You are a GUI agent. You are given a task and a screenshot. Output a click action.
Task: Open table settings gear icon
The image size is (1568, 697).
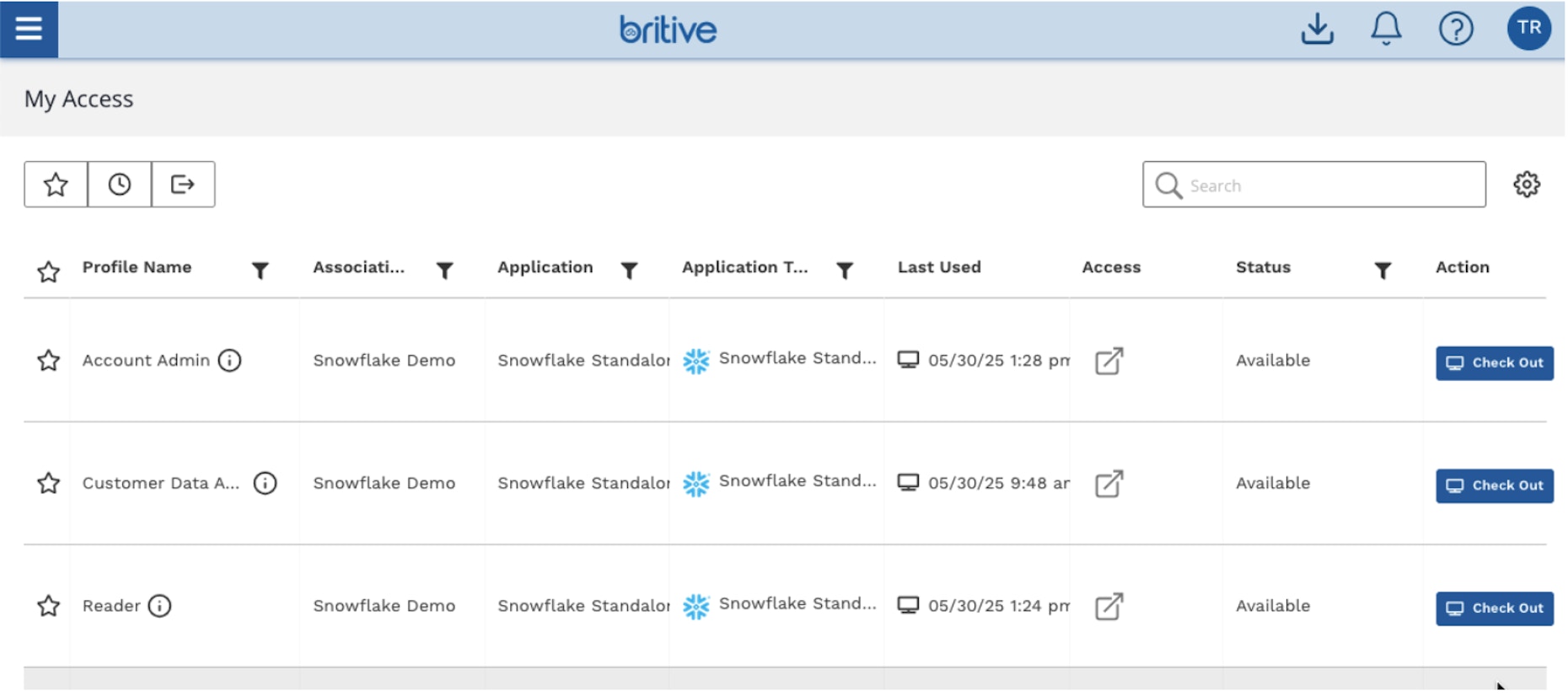coord(1527,185)
